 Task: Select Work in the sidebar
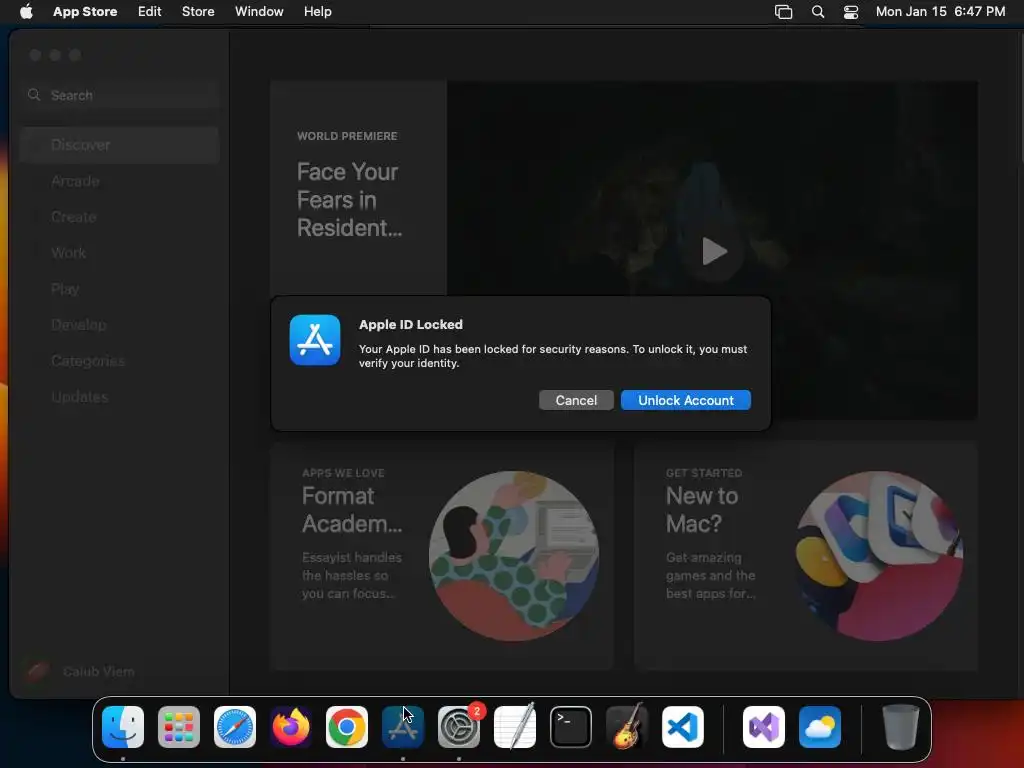point(120,253)
